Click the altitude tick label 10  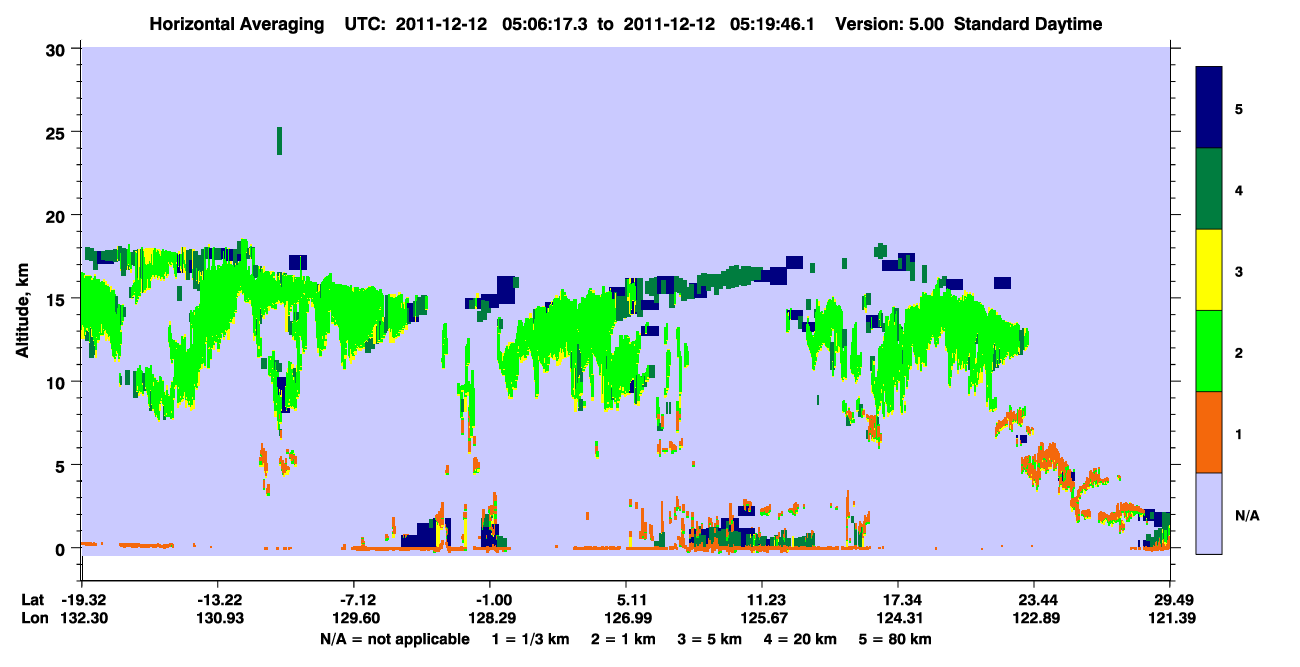58,382
